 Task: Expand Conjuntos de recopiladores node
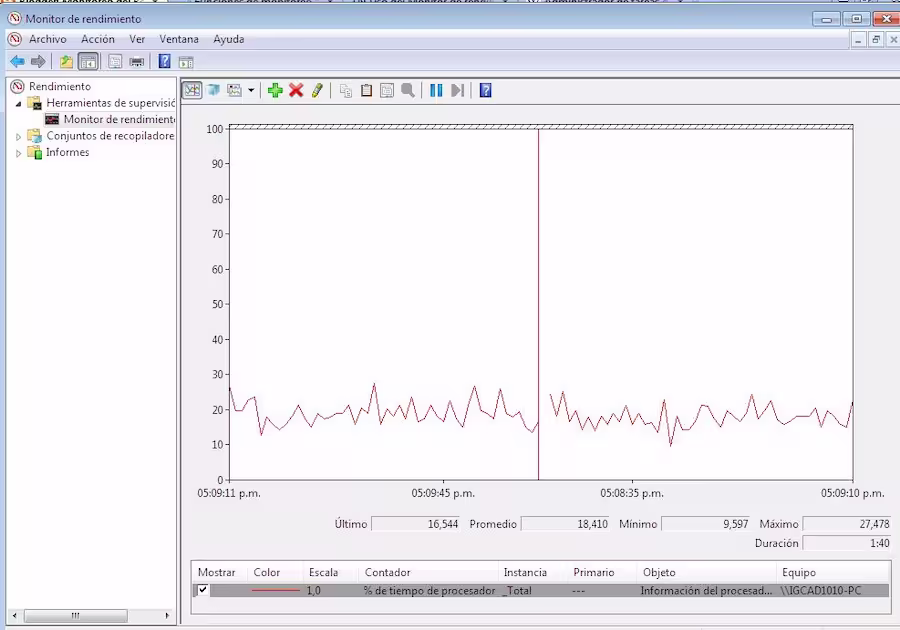coord(18,137)
